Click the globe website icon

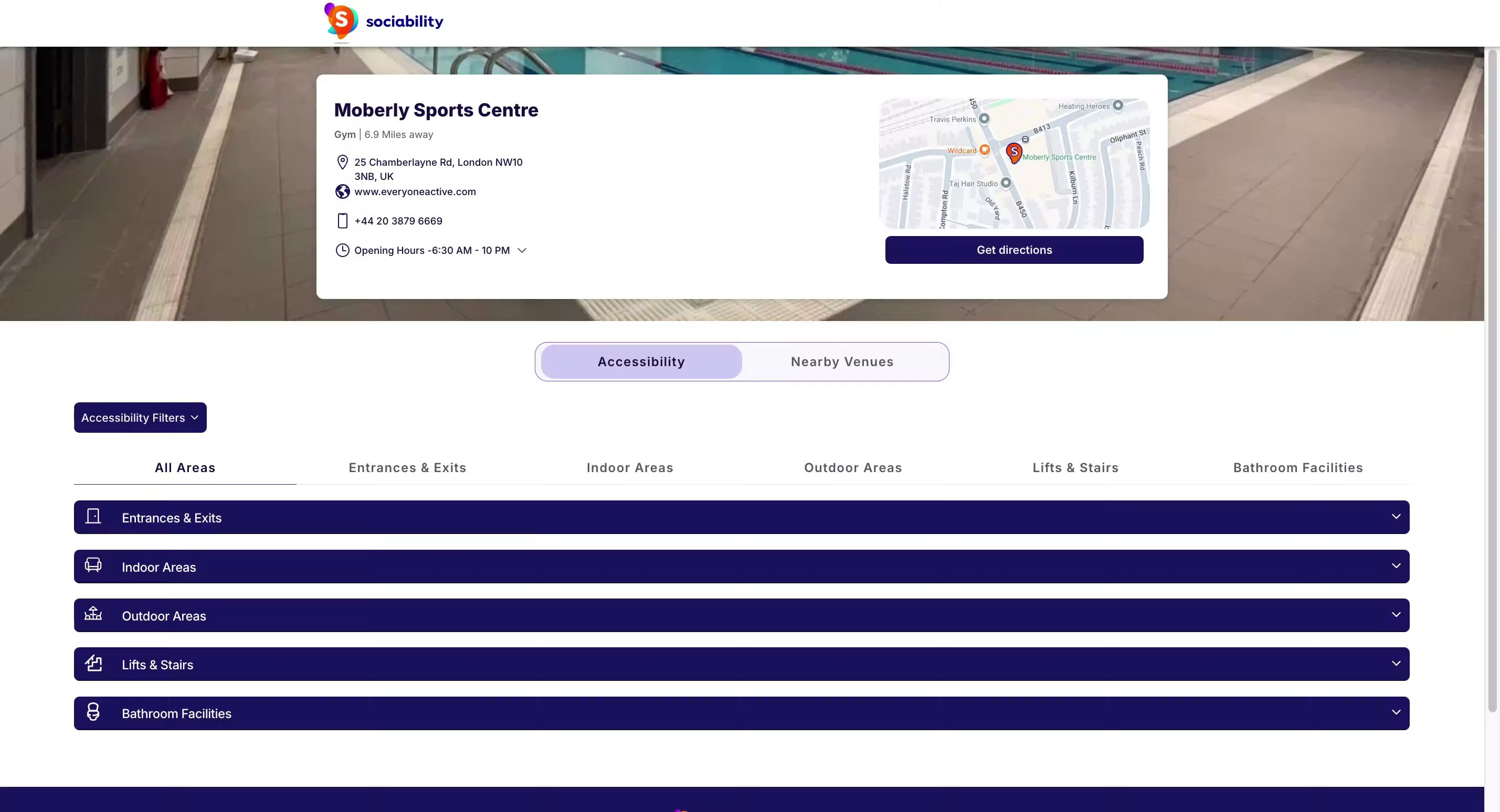click(x=342, y=191)
